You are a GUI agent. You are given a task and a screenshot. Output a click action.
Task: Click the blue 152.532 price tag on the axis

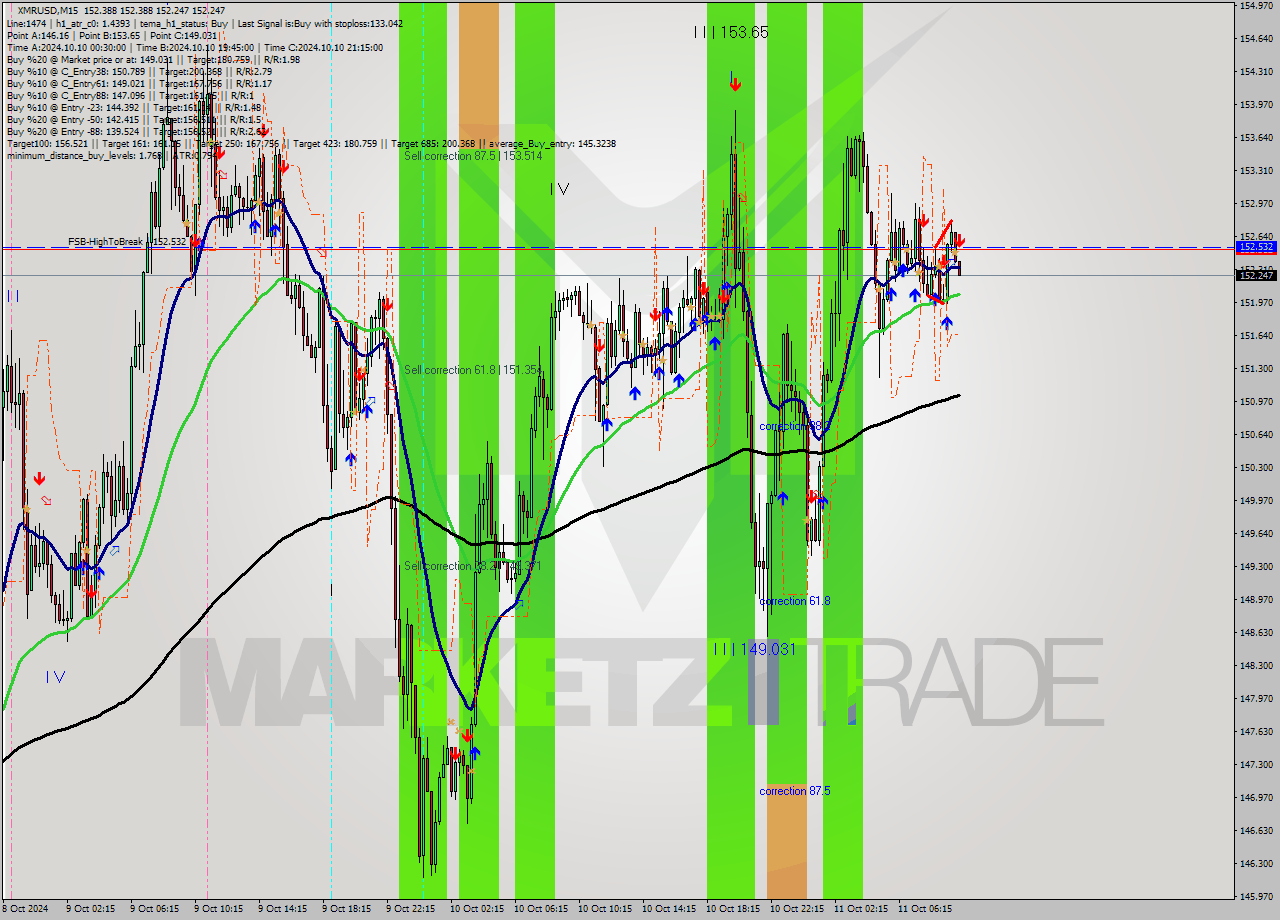click(1256, 246)
